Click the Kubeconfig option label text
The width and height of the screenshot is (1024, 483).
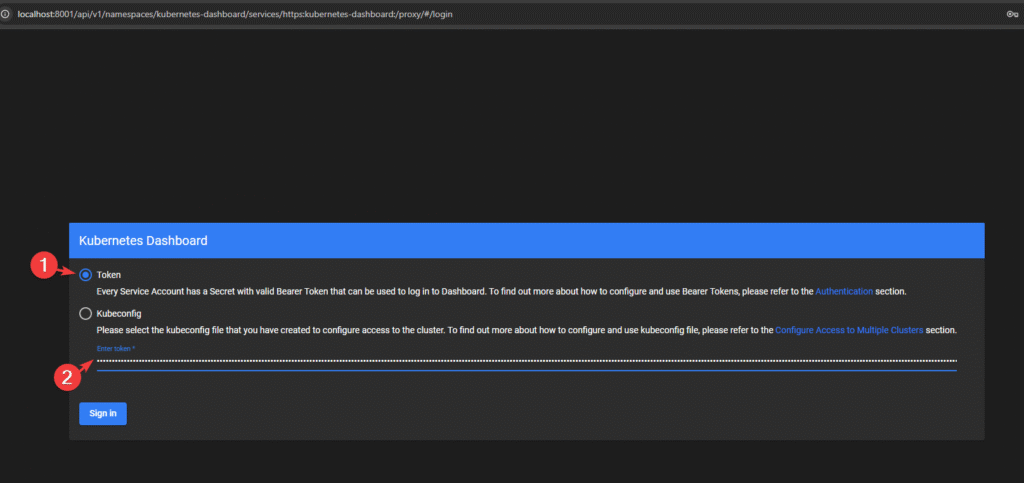tap(119, 314)
